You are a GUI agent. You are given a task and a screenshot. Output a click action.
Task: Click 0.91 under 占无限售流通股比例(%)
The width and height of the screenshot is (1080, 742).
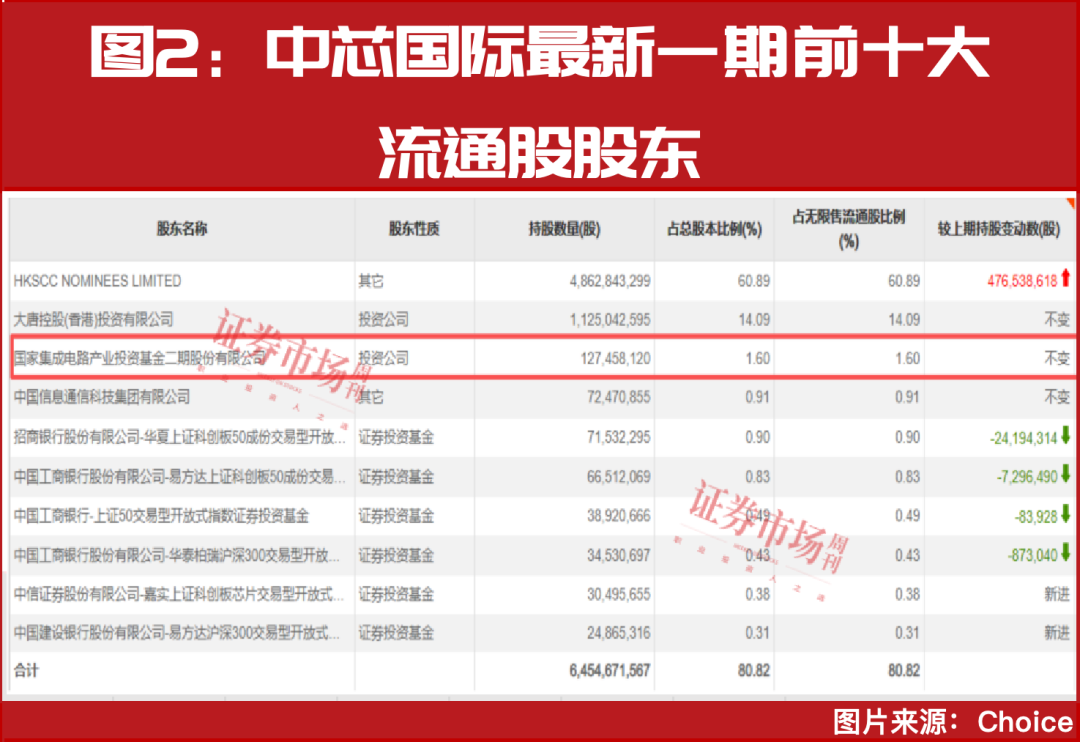coord(907,397)
